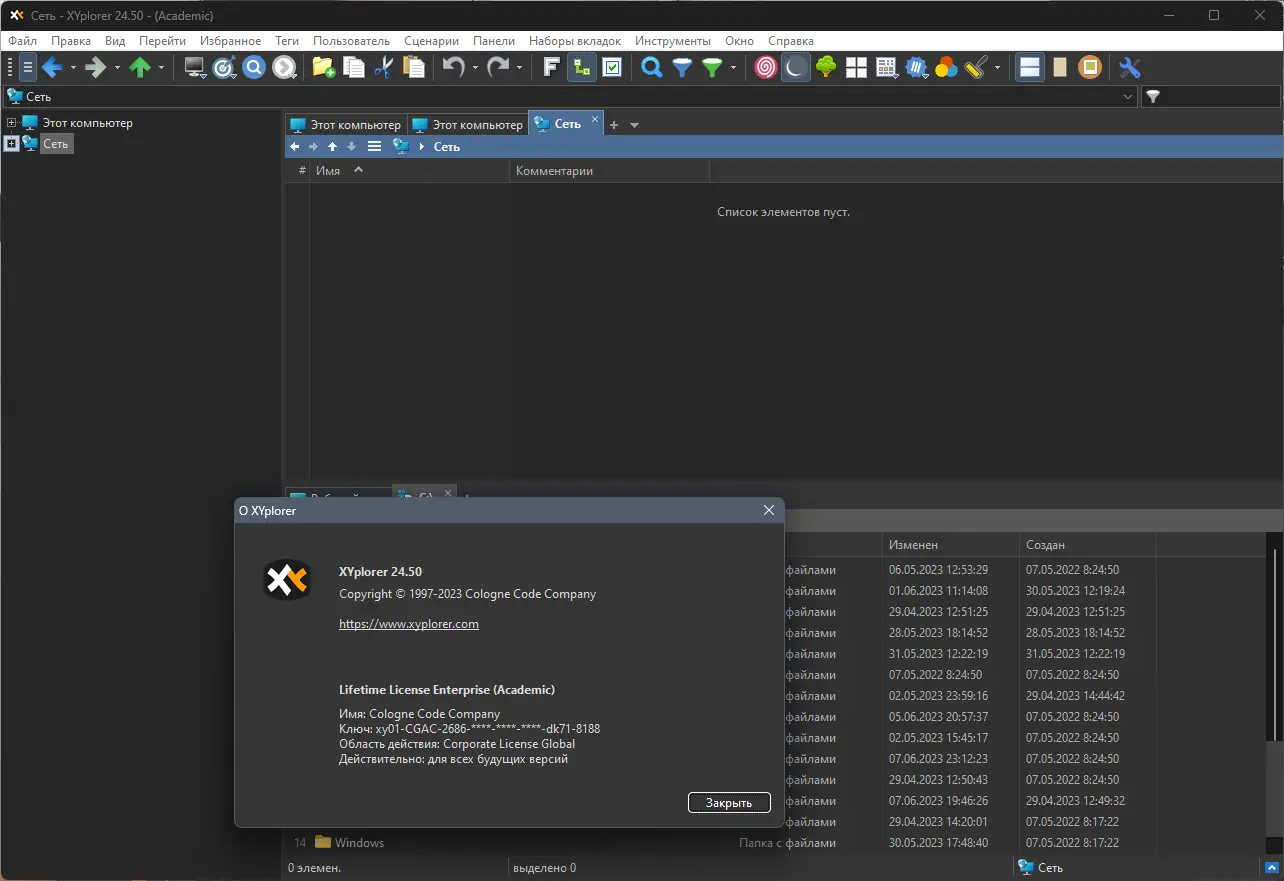Create a new folder using the toolbar icon
The height and width of the screenshot is (881, 1284).
[322, 67]
